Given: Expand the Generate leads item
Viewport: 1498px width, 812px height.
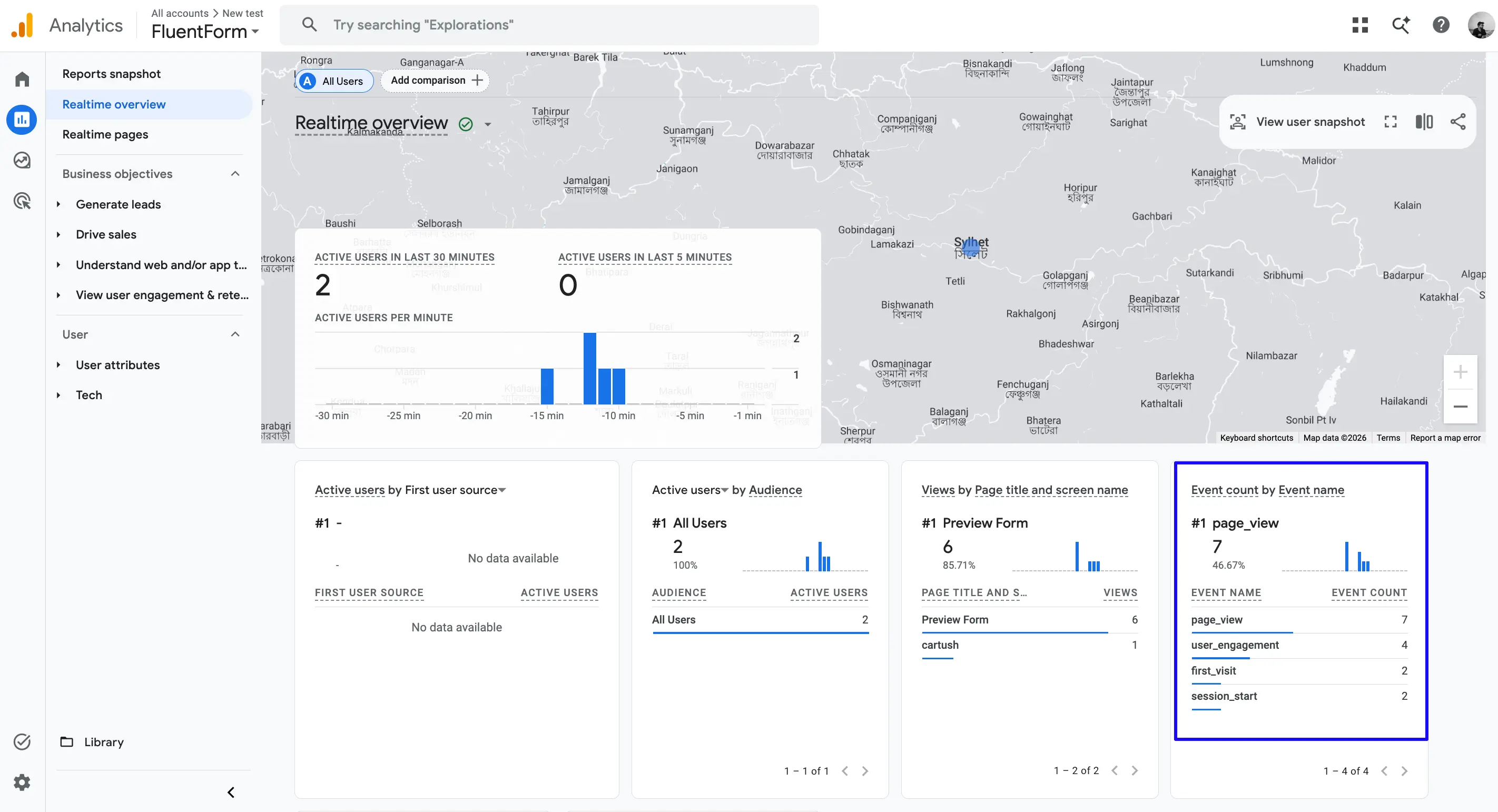Looking at the screenshot, I should tap(59, 204).
